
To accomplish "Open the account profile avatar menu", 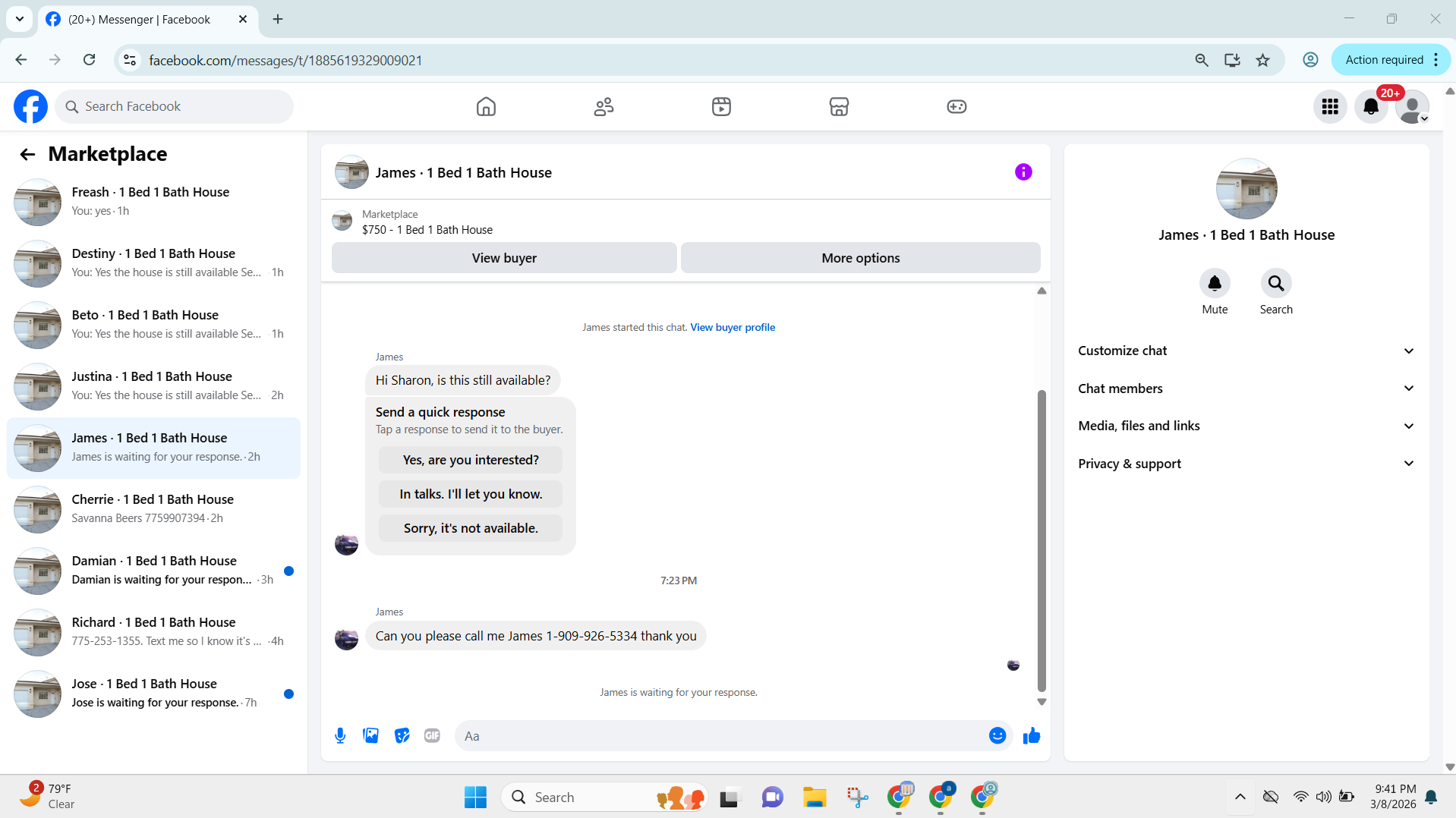I will click(1412, 106).
